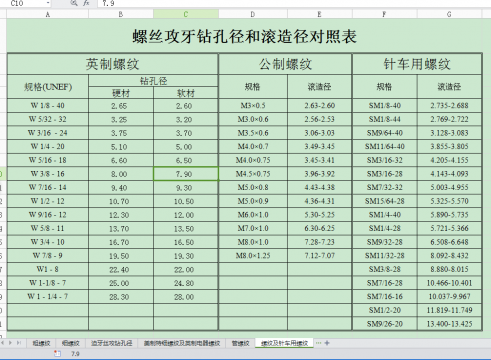This screenshot has height=360, width=491.
Task: Click the title 螺丝攻牙钻孔径和滚造径对照表
Action: [x=244, y=36]
